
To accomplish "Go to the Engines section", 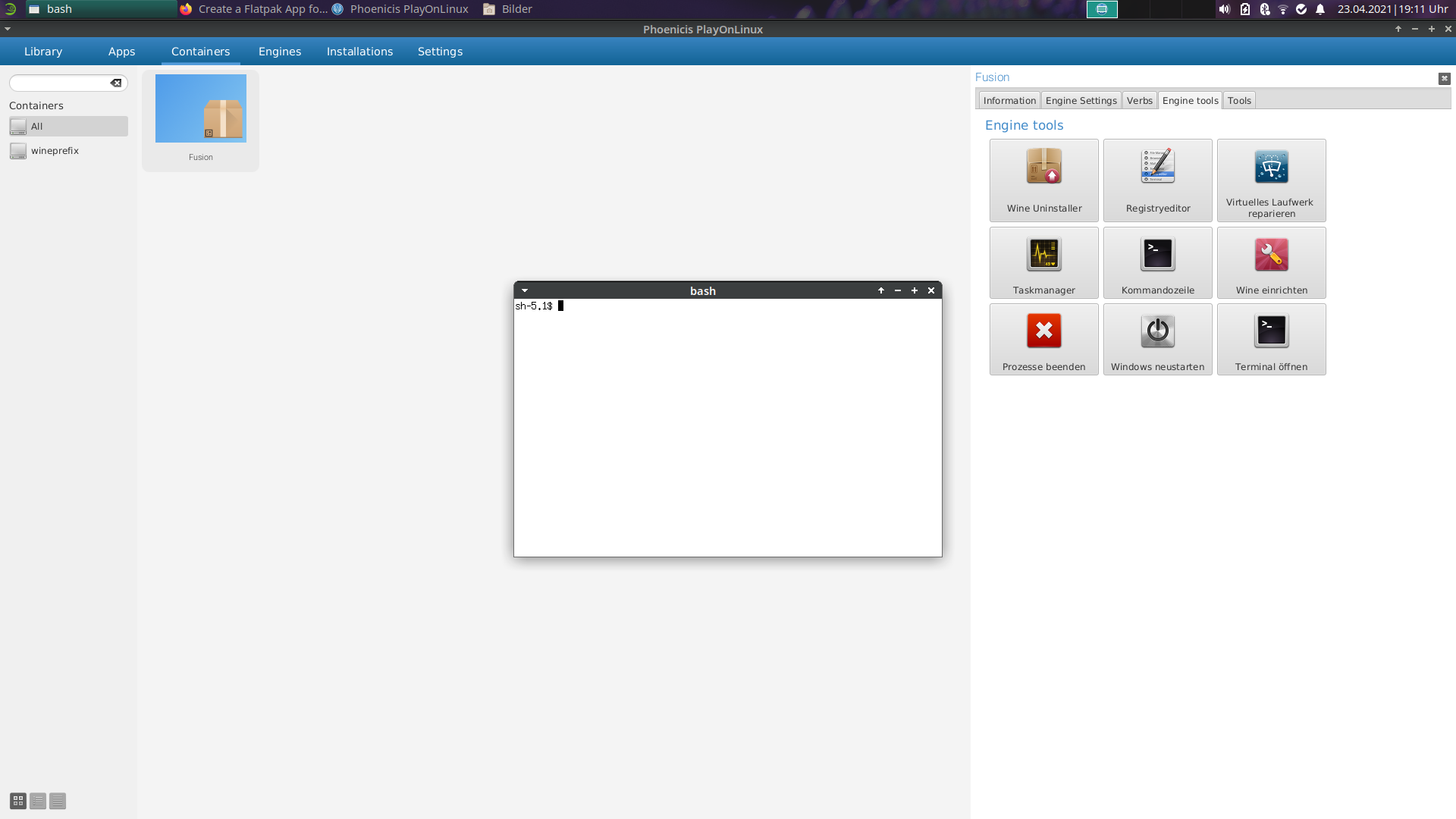I will coord(279,52).
